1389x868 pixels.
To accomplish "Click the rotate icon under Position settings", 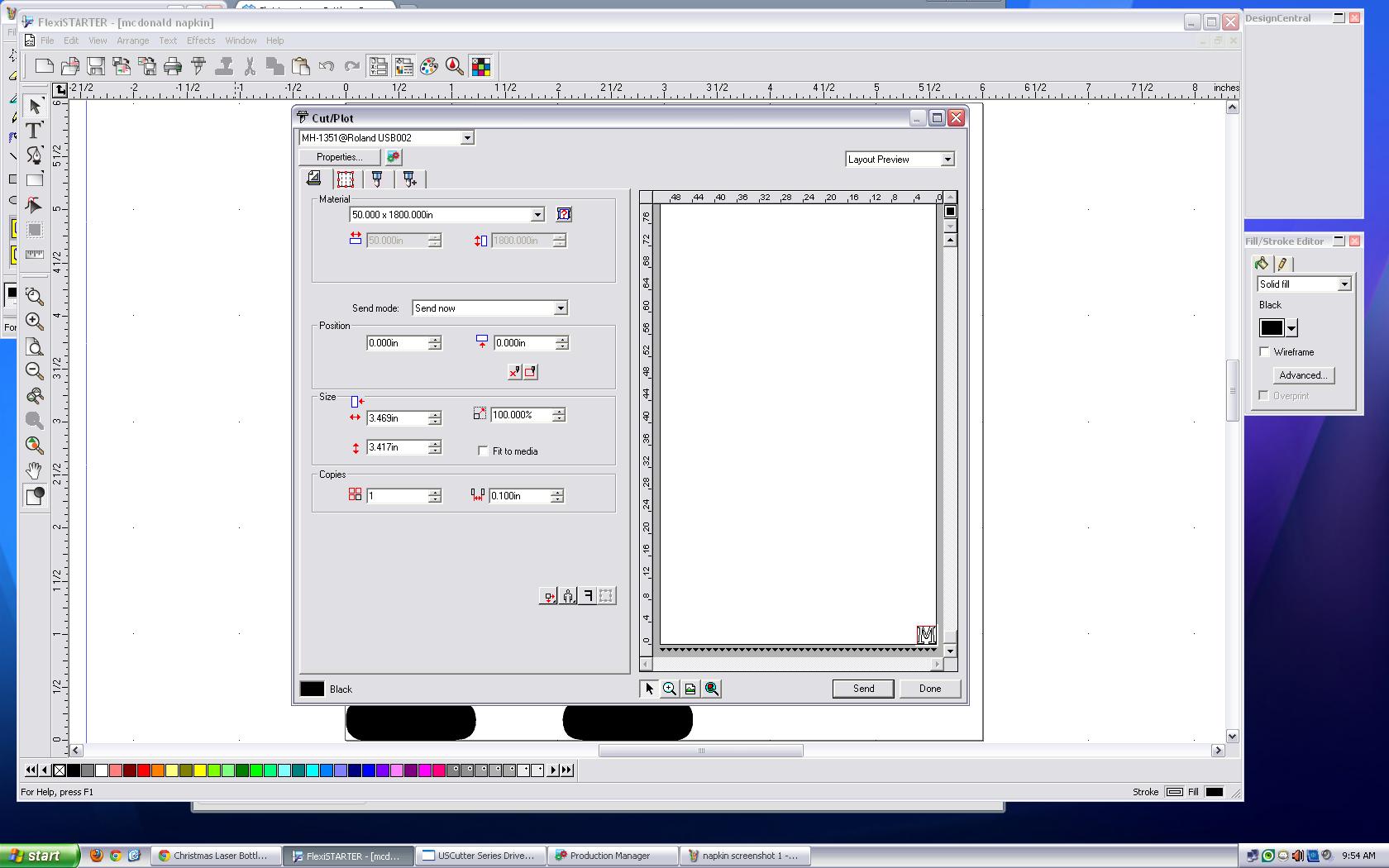I will pyautogui.click(x=529, y=372).
